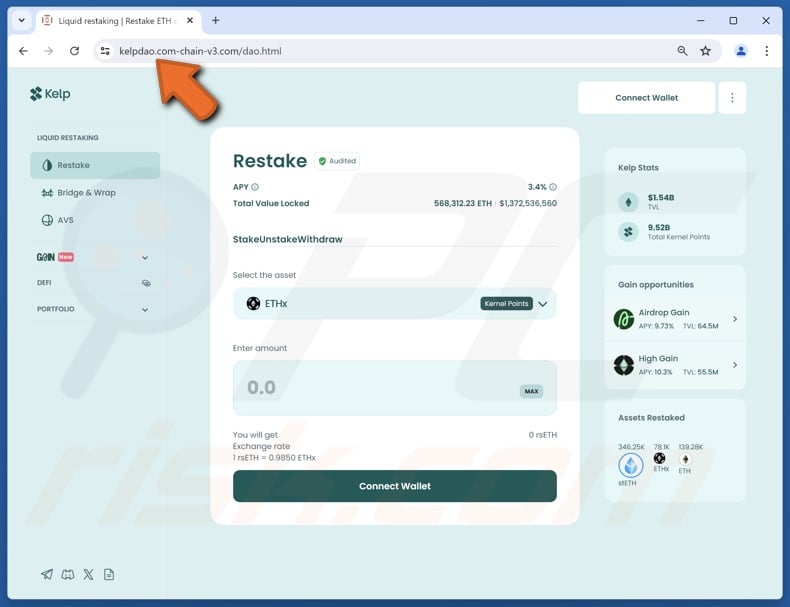Open the Telegram link icon
Screen dimensions: 790x607
47,574
